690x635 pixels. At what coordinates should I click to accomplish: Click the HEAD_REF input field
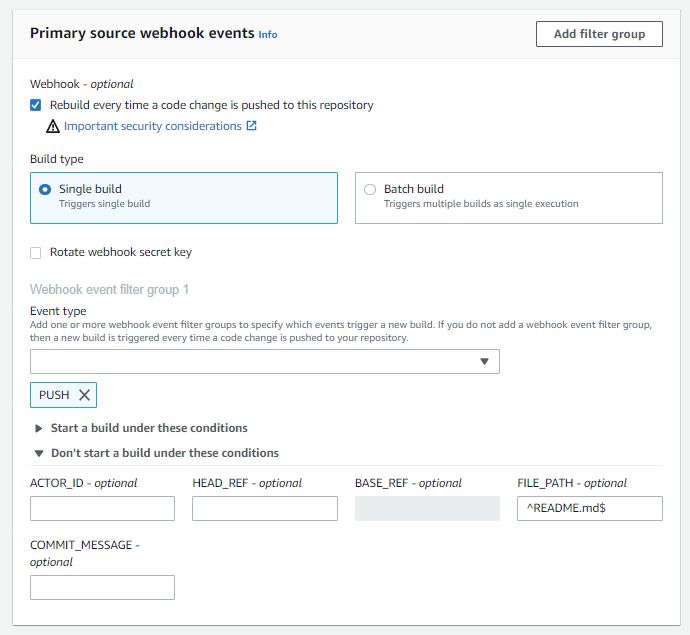click(x=264, y=508)
